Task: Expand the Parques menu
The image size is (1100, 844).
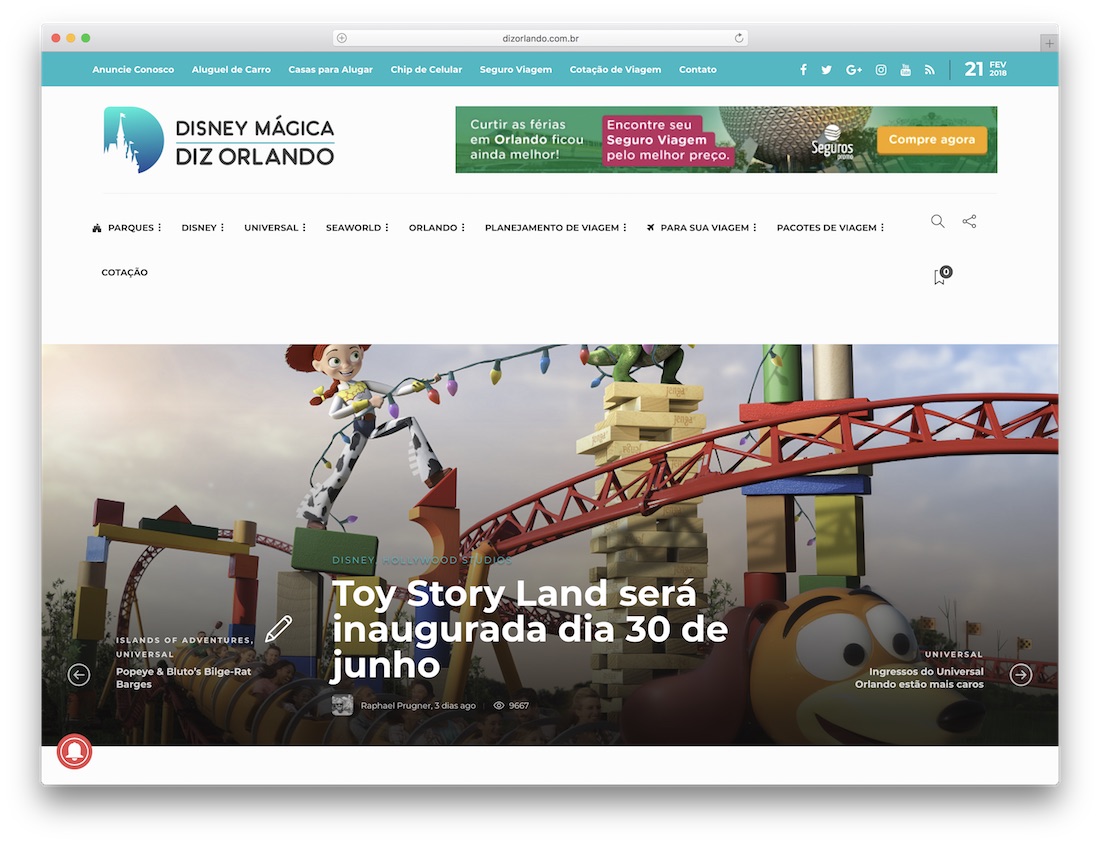Action: coord(127,227)
